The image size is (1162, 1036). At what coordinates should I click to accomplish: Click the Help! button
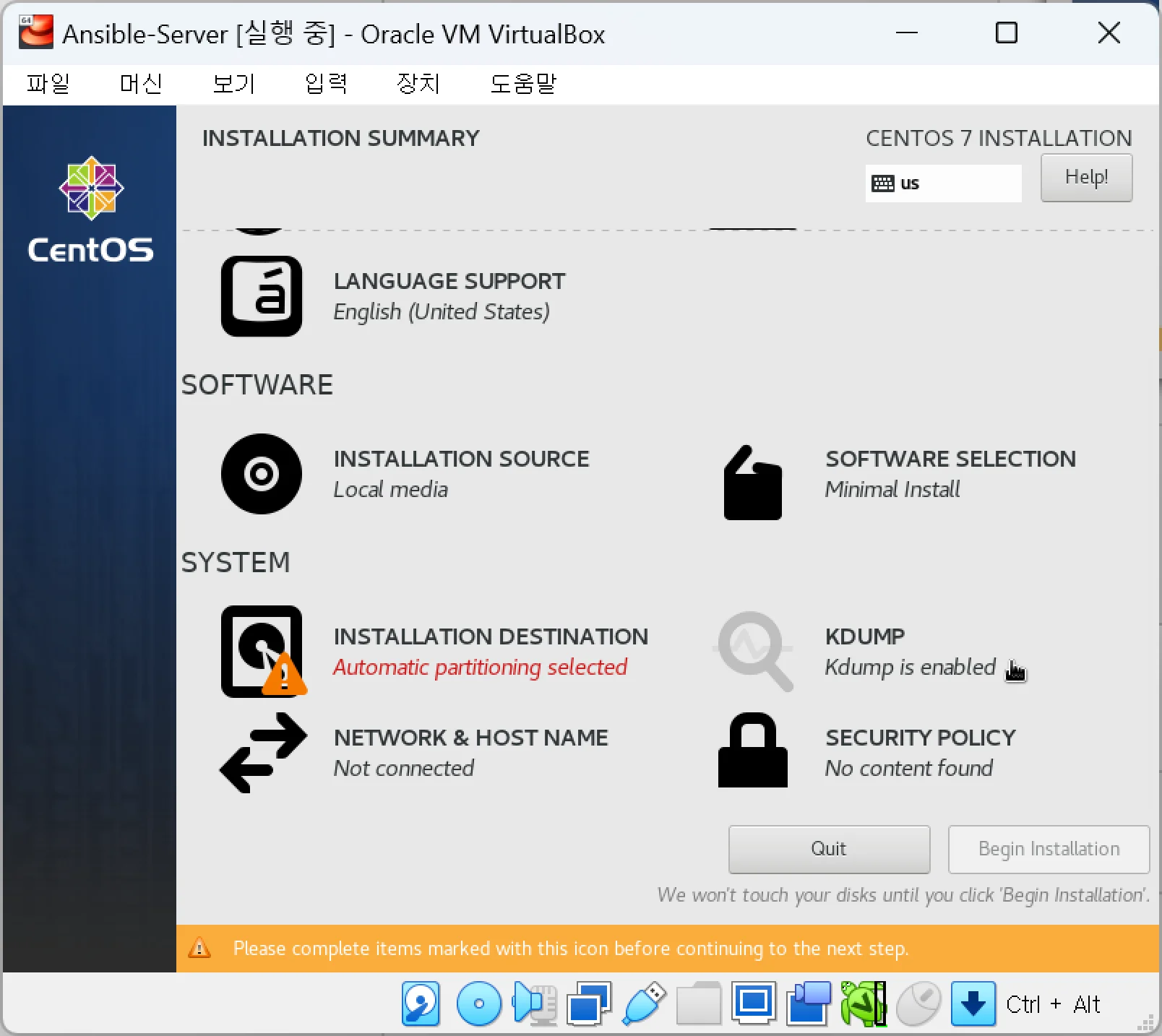pos(1086,178)
